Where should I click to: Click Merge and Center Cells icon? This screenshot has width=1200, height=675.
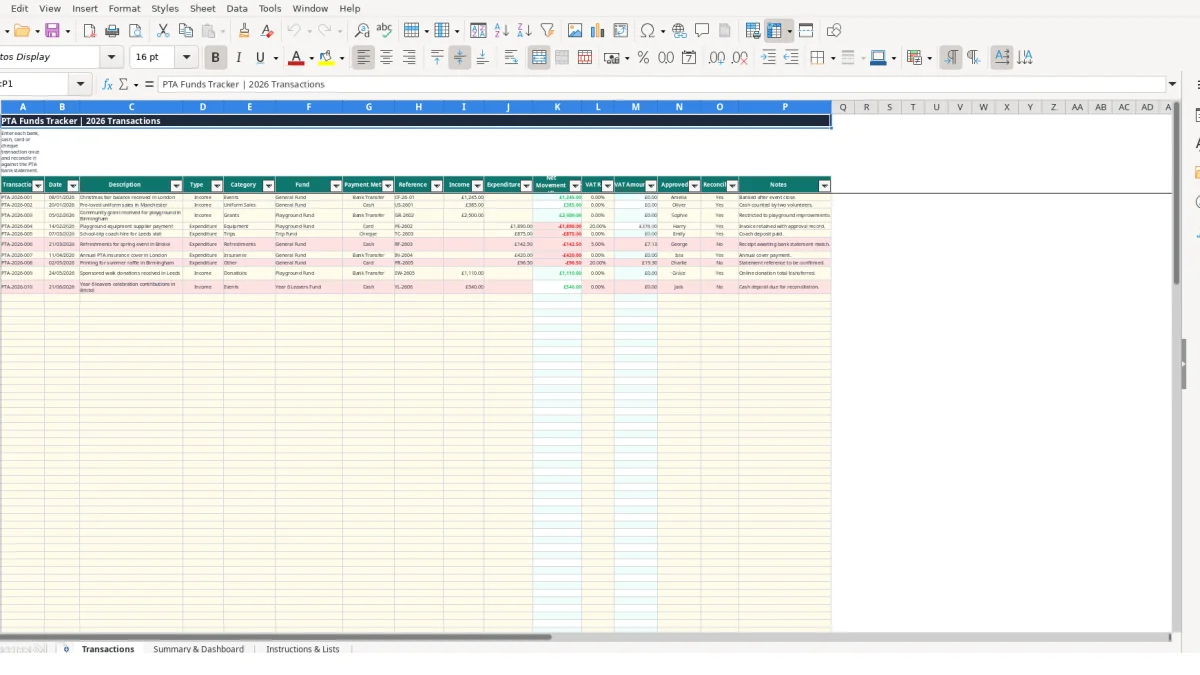coord(539,58)
